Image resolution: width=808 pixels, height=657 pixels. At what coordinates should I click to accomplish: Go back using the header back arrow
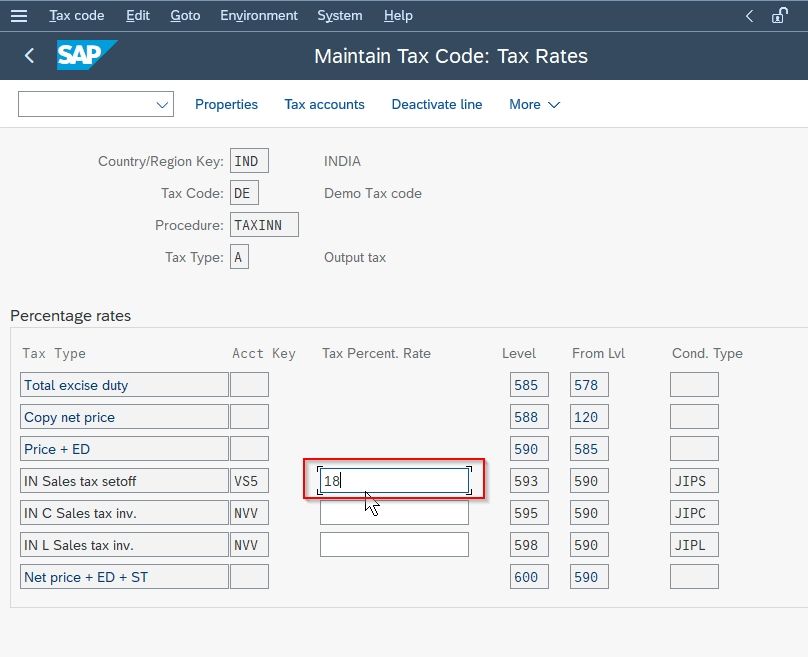(29, 56)
